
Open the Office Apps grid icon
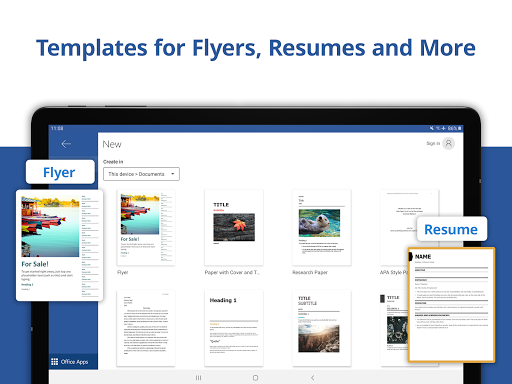tap(55, 362)
